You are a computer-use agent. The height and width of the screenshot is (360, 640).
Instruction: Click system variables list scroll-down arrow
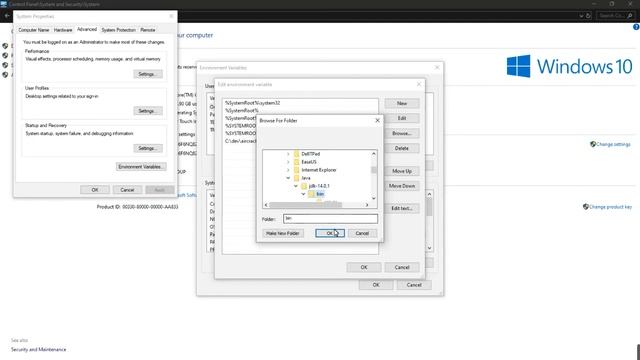click(x=429, y=248)
